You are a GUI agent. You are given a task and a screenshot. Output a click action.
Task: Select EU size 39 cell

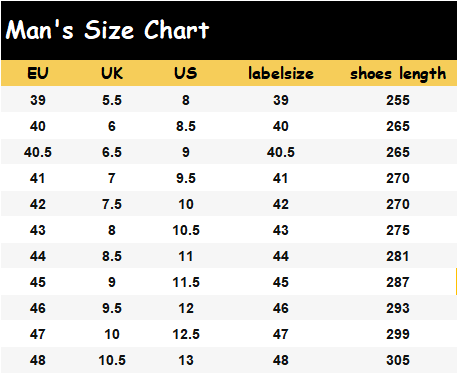[x=38, y=100]
